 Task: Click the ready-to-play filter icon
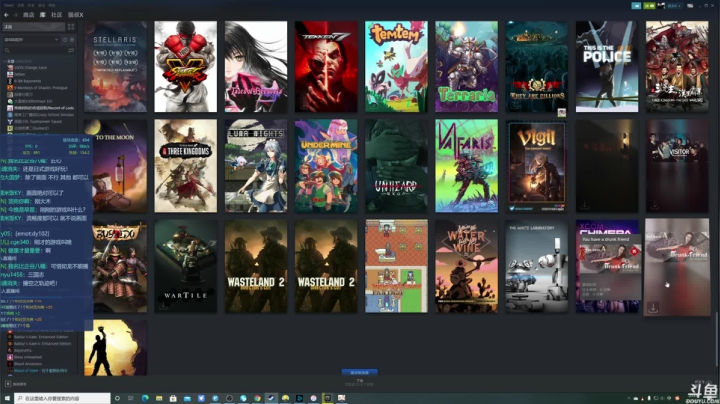(72, 39)
